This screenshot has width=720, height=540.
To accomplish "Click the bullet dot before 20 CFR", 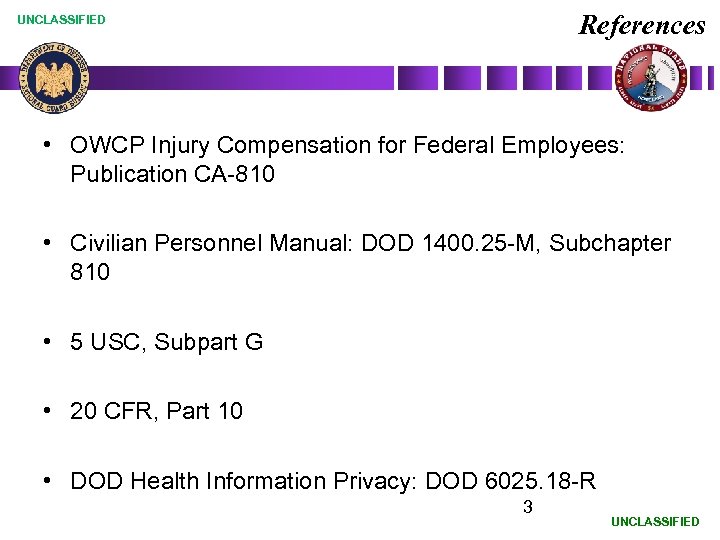I will (48, 411).
